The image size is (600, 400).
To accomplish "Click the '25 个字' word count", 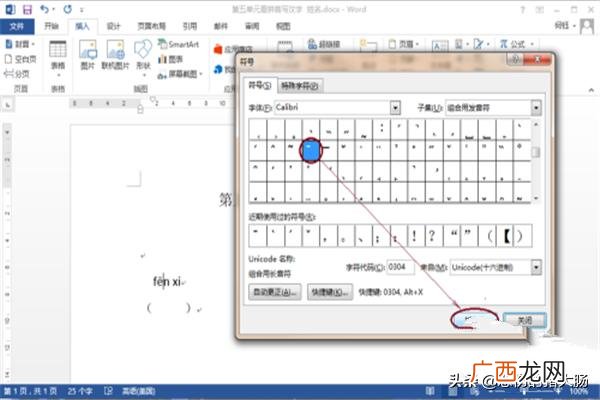I will (80, 391).
